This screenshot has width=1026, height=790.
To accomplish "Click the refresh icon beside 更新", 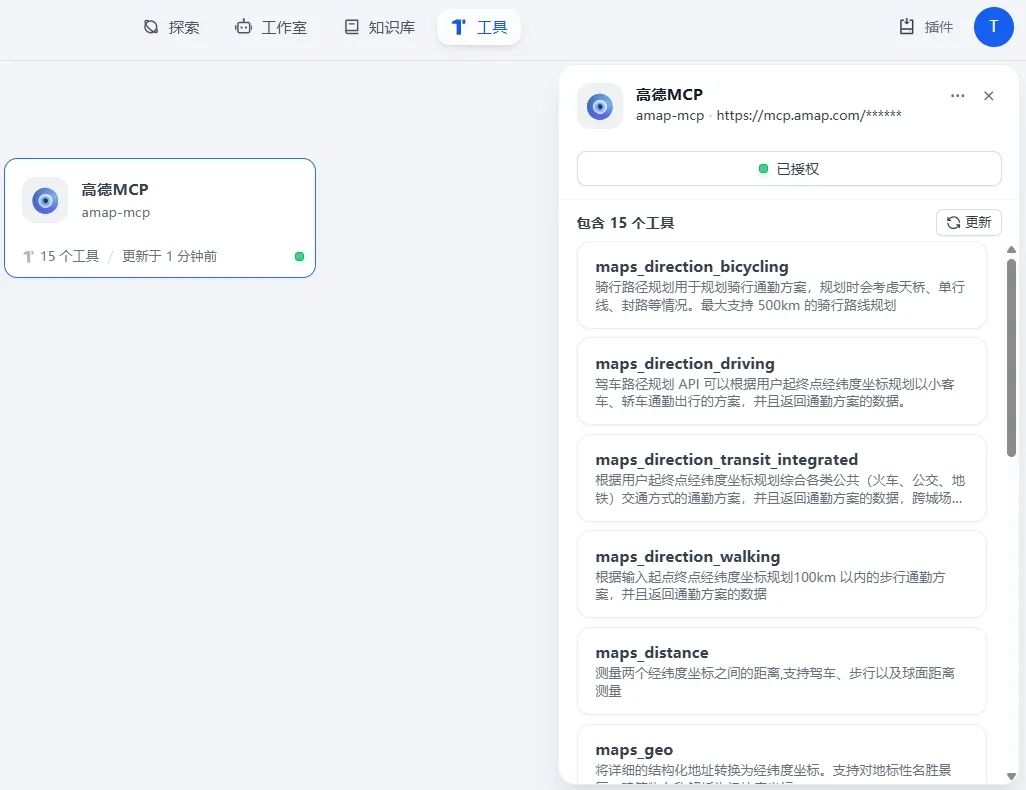I will pos(953,223).
